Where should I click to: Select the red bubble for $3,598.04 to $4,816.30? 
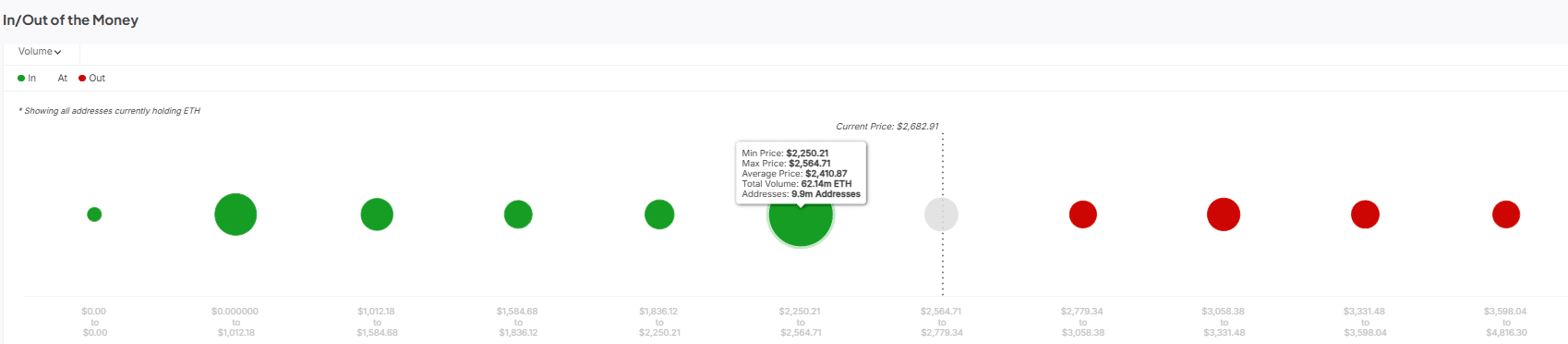tap(1506, 215)
